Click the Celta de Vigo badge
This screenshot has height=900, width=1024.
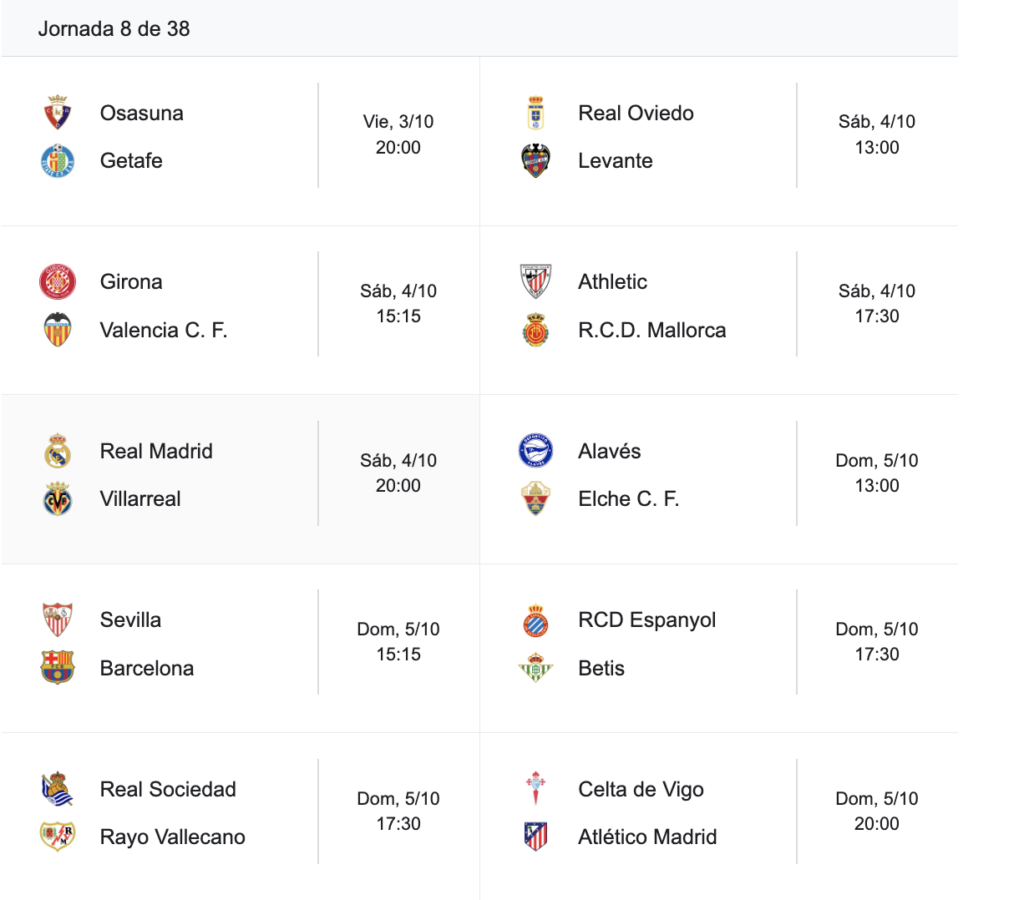(x=536, y=789)
